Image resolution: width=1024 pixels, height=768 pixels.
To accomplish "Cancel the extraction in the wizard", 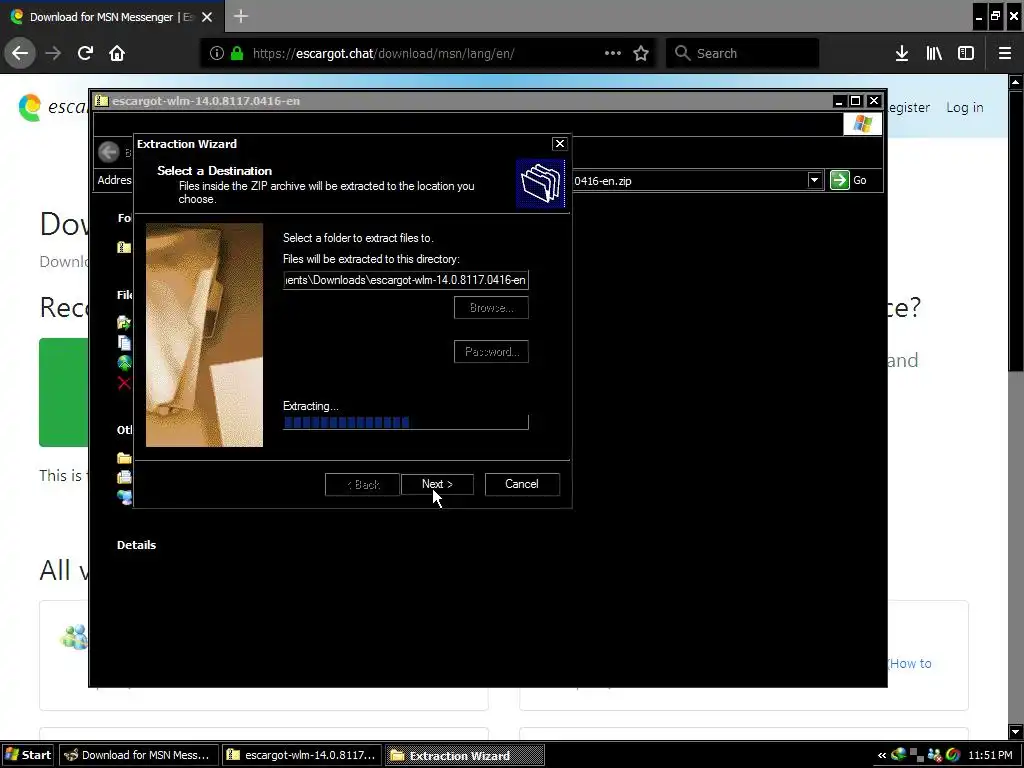I will click(x=522, y=484).
